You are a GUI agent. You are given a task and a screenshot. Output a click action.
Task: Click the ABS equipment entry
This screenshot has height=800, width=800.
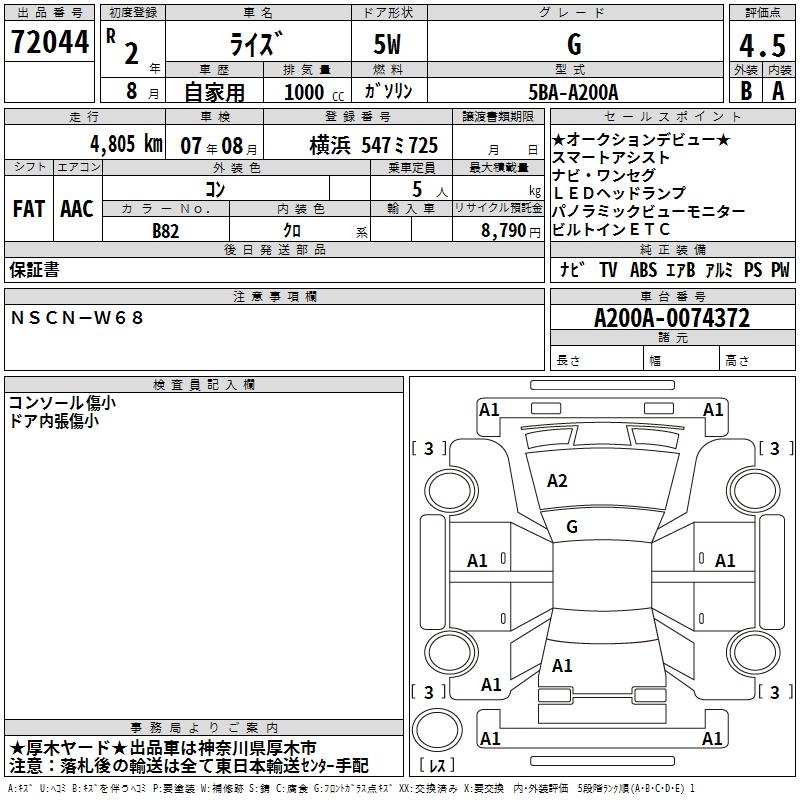(x=643, y=270)
